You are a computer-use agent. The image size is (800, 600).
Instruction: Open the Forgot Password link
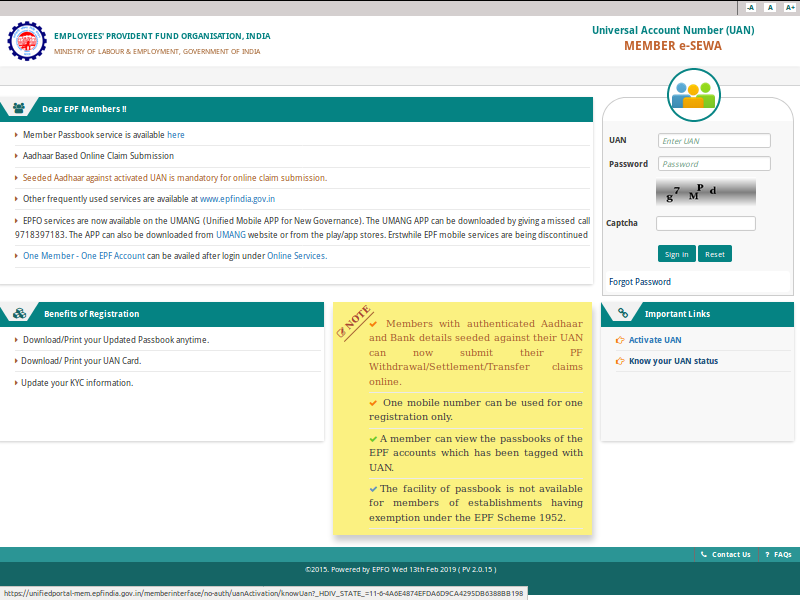pos(638,281)
